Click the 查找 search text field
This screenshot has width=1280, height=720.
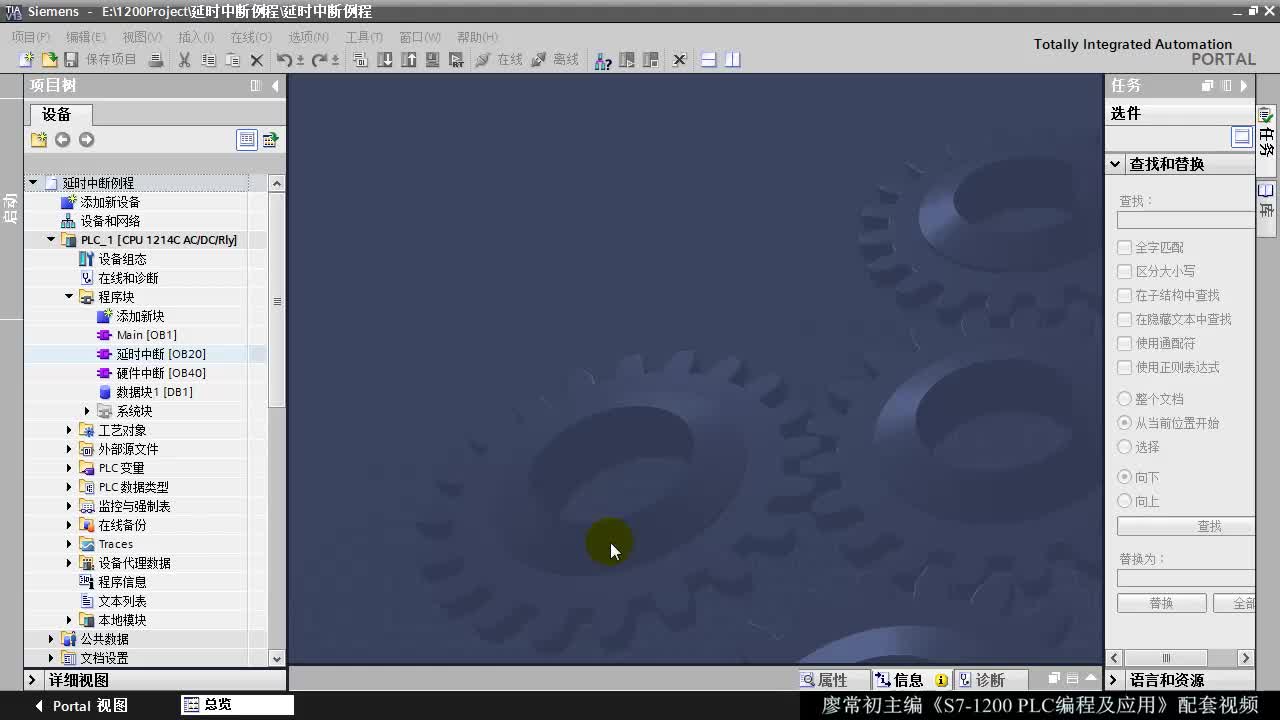click(1186, 220)
